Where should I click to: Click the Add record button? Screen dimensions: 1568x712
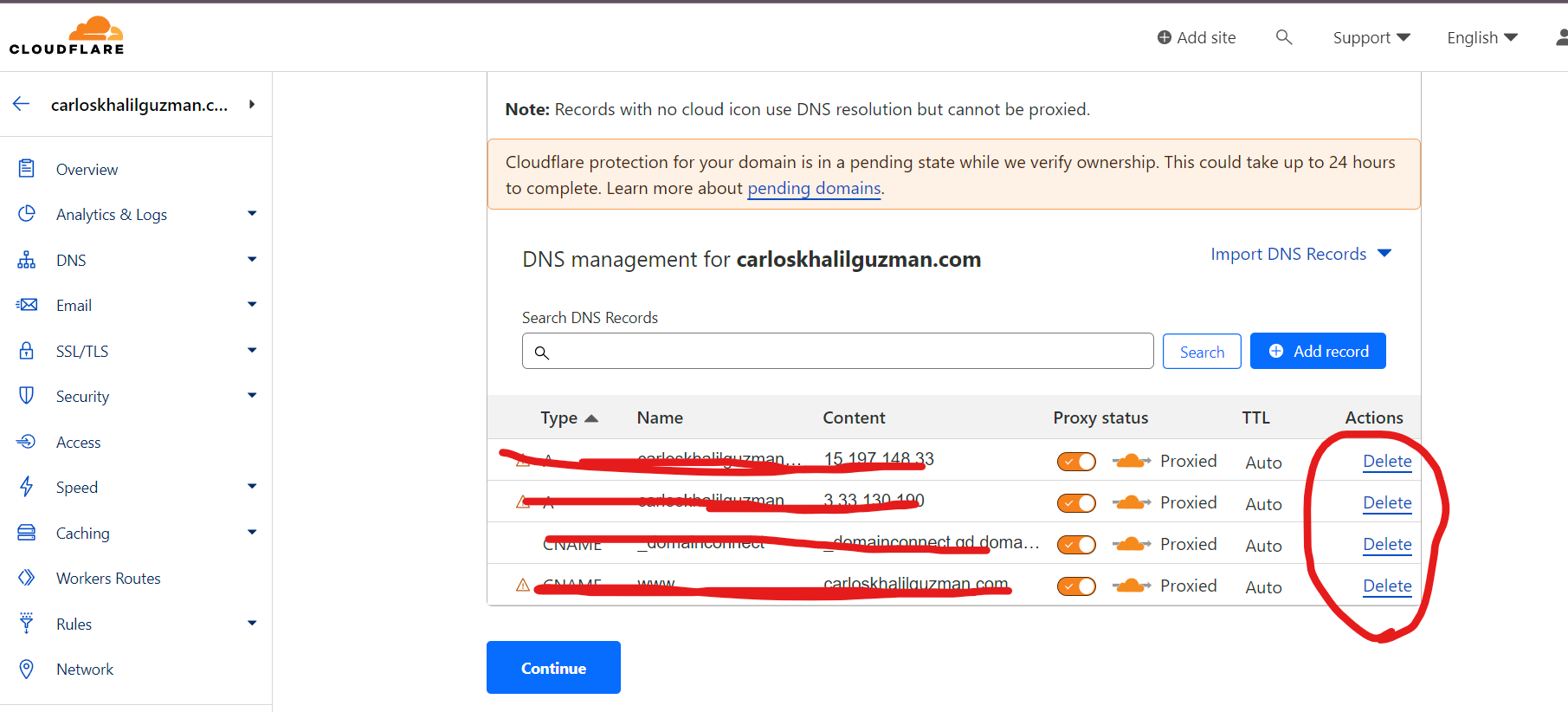[x=1318, y=351]
